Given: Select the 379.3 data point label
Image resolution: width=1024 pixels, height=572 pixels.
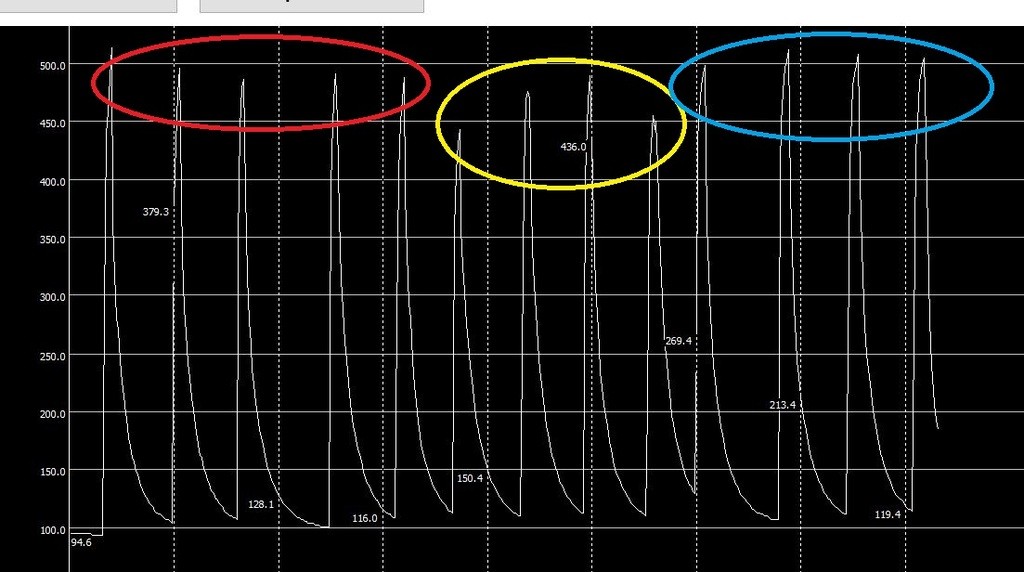Looking at the screenshot, I should coord(156,212).
